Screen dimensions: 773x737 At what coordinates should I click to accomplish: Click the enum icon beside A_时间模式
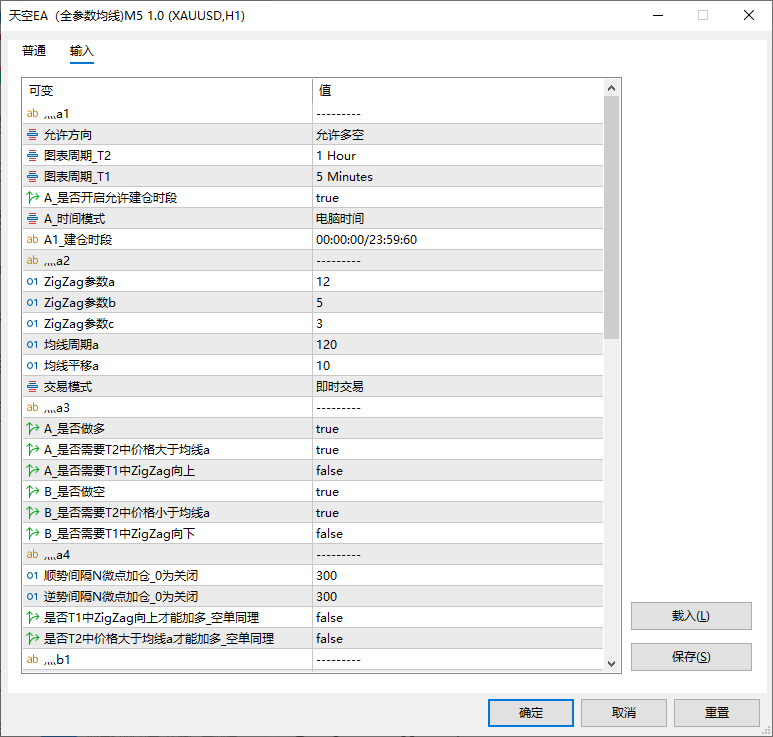[x=33, y=218]
